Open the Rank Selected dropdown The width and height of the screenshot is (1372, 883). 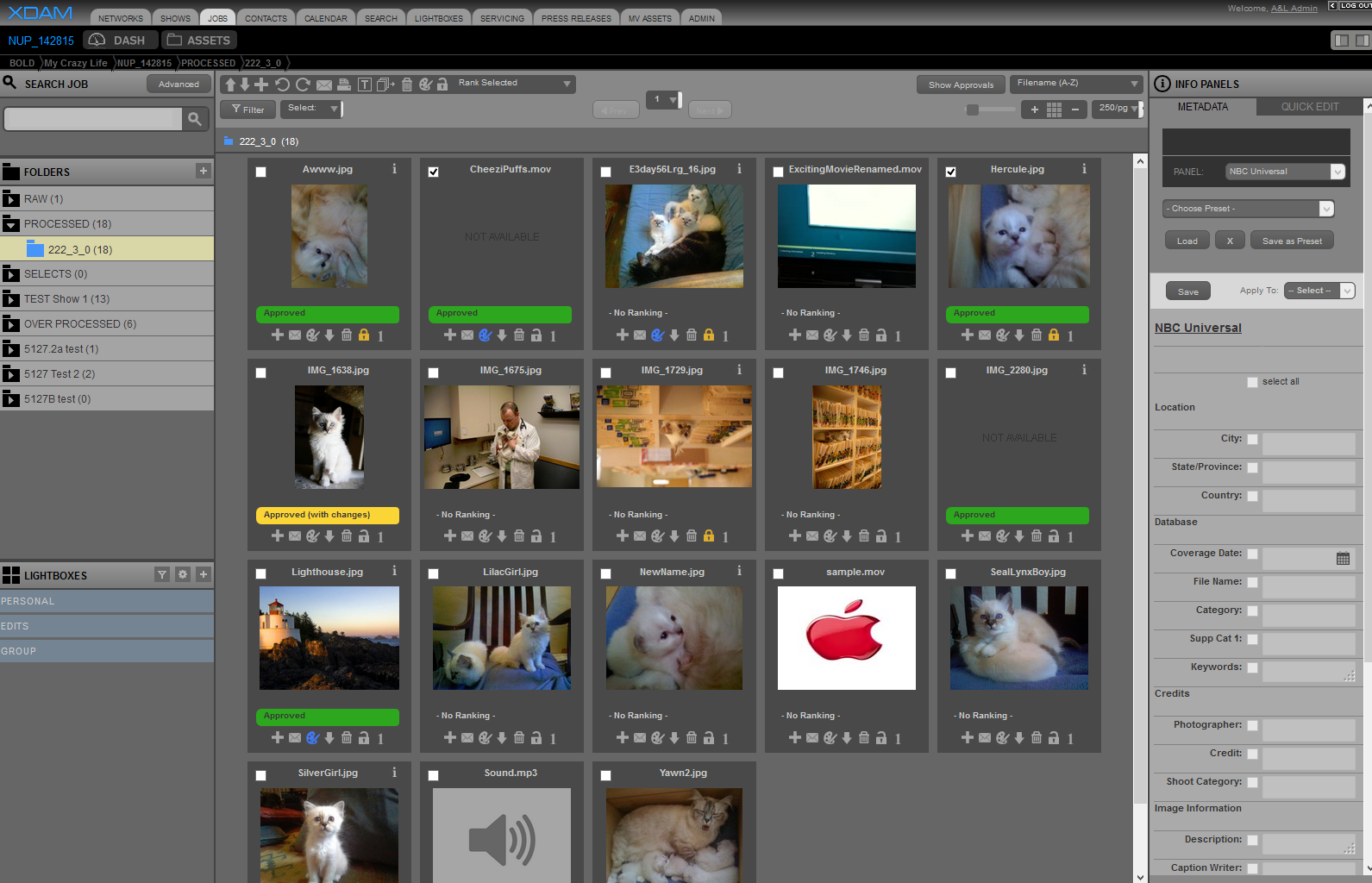514,84
